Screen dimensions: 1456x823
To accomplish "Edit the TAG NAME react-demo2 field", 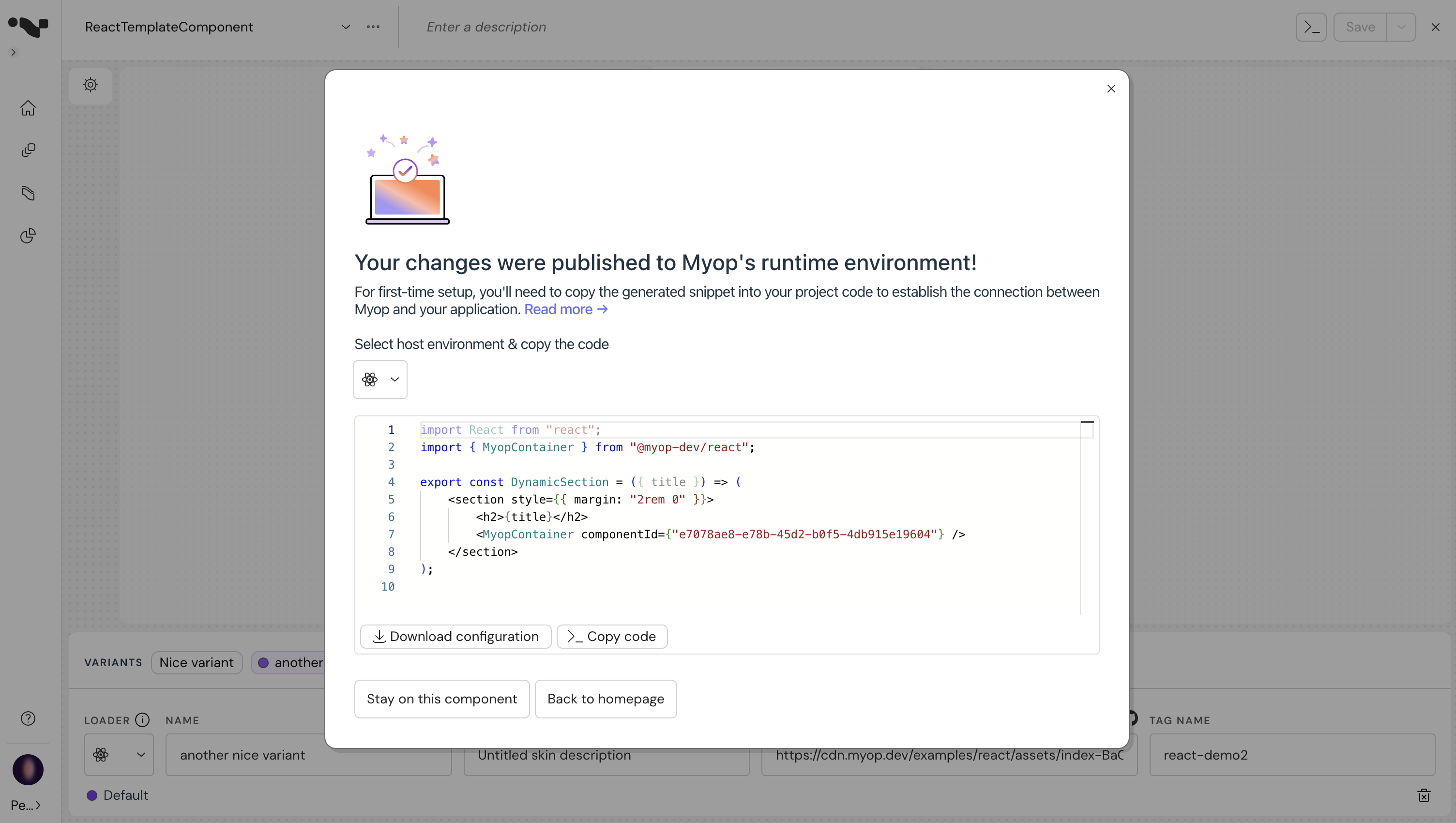I will (x=1292, y=755).
